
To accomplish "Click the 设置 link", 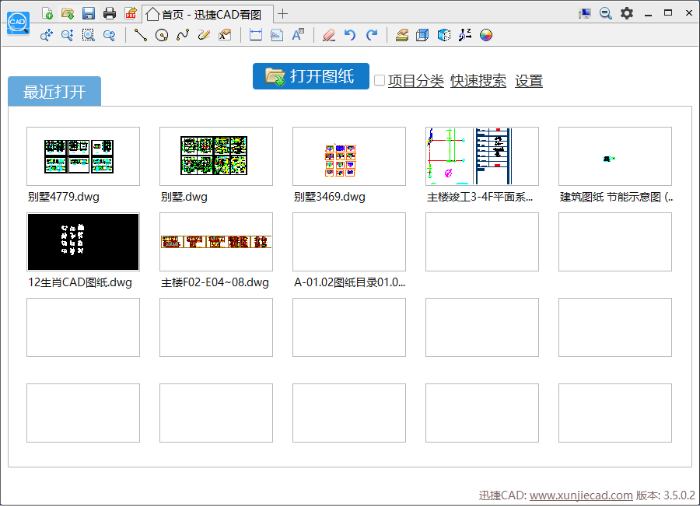I will pos(529,81).
